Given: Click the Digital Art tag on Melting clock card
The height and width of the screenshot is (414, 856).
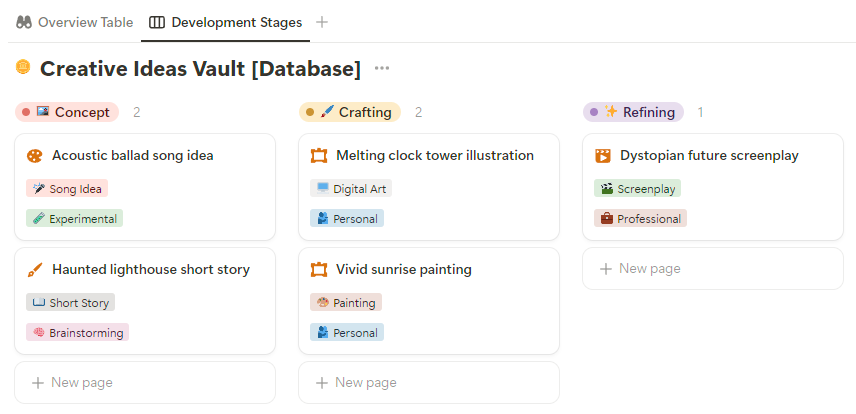Looking at the screenshot, I should point(351,188).
